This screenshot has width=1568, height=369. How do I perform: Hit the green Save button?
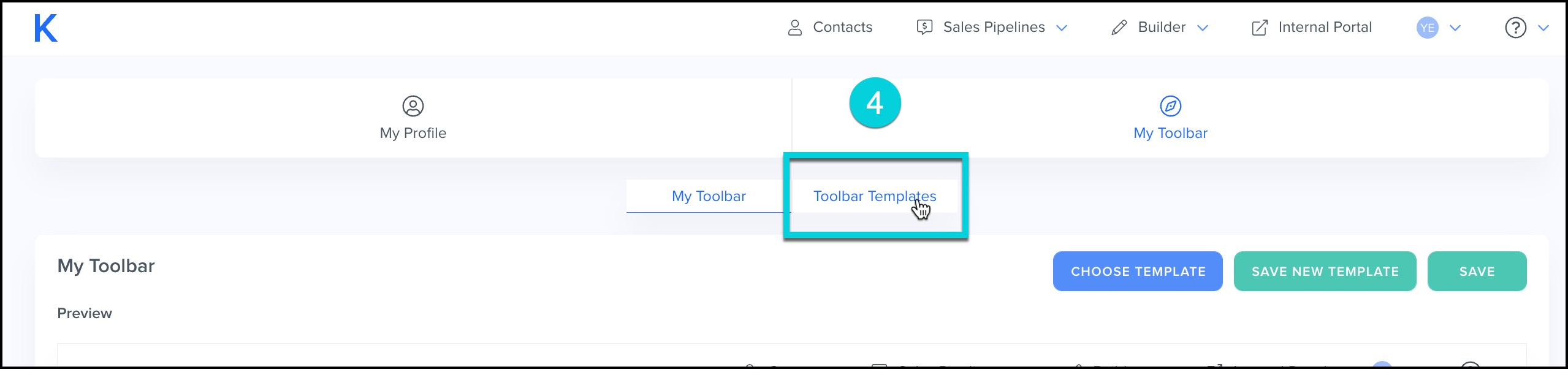point(1477,272)
